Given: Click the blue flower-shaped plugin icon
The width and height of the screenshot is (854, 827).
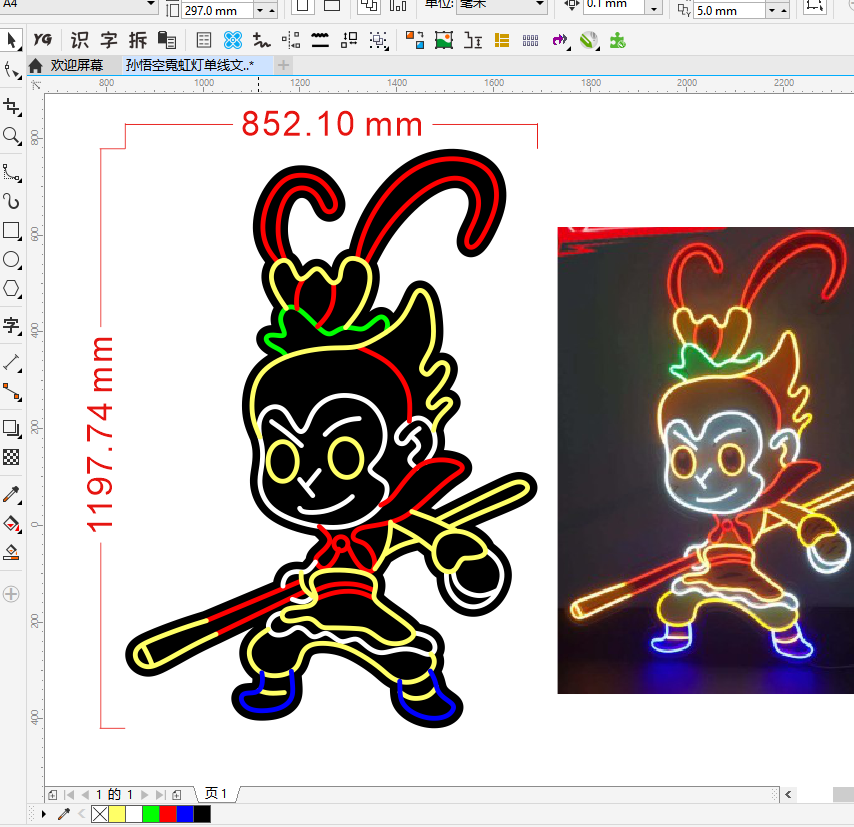Looking at the screenshot, I should [233, 40].
